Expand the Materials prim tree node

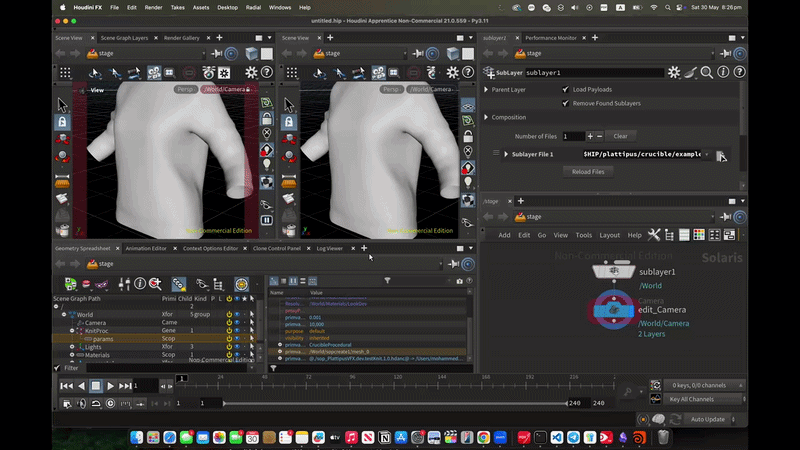click(72, 355)
